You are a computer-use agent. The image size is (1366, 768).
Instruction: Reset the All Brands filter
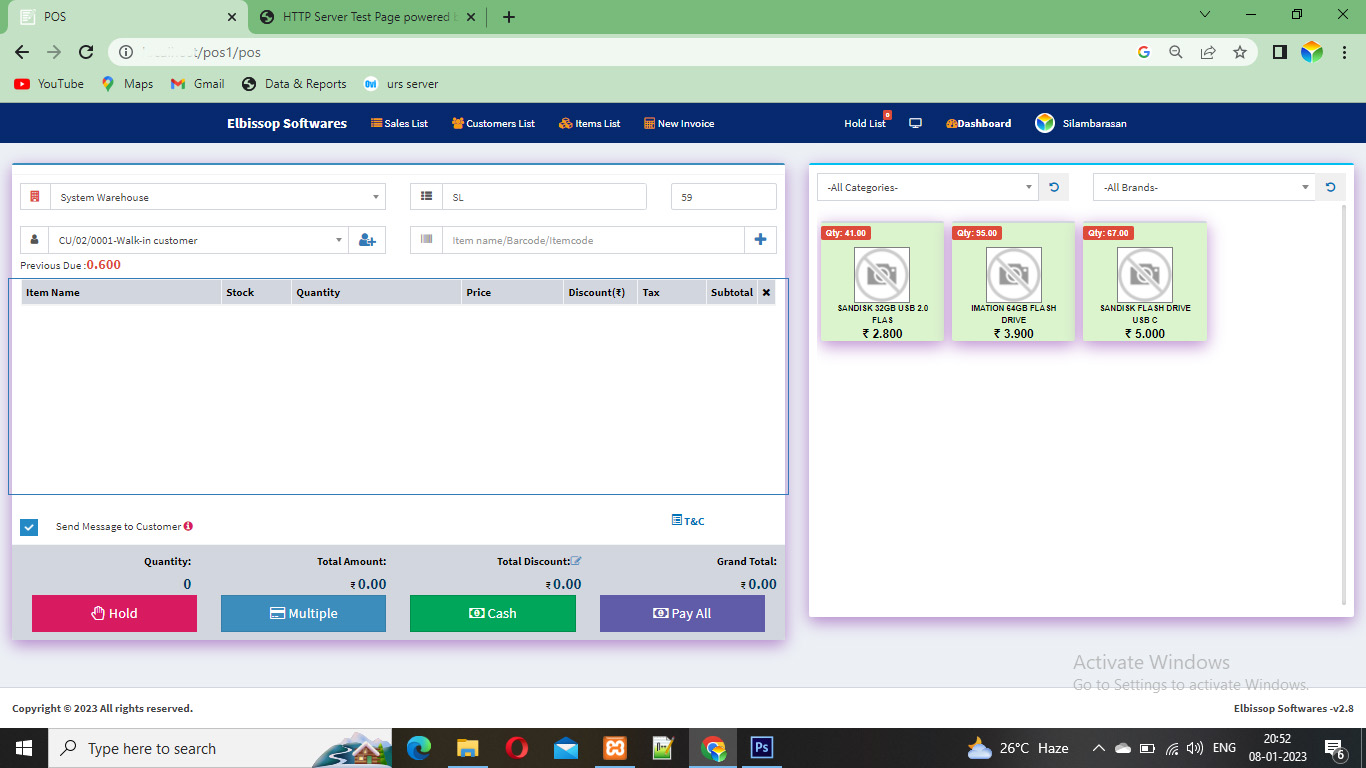pos(1330,187)
